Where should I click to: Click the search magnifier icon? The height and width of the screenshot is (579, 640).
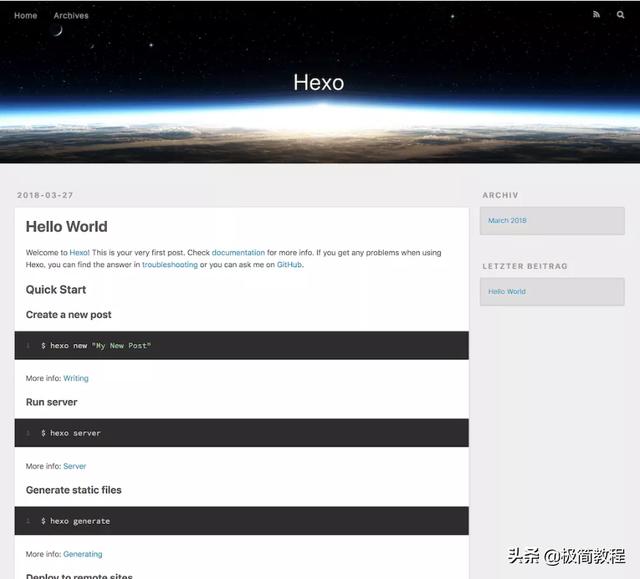(x=620, y=15)
